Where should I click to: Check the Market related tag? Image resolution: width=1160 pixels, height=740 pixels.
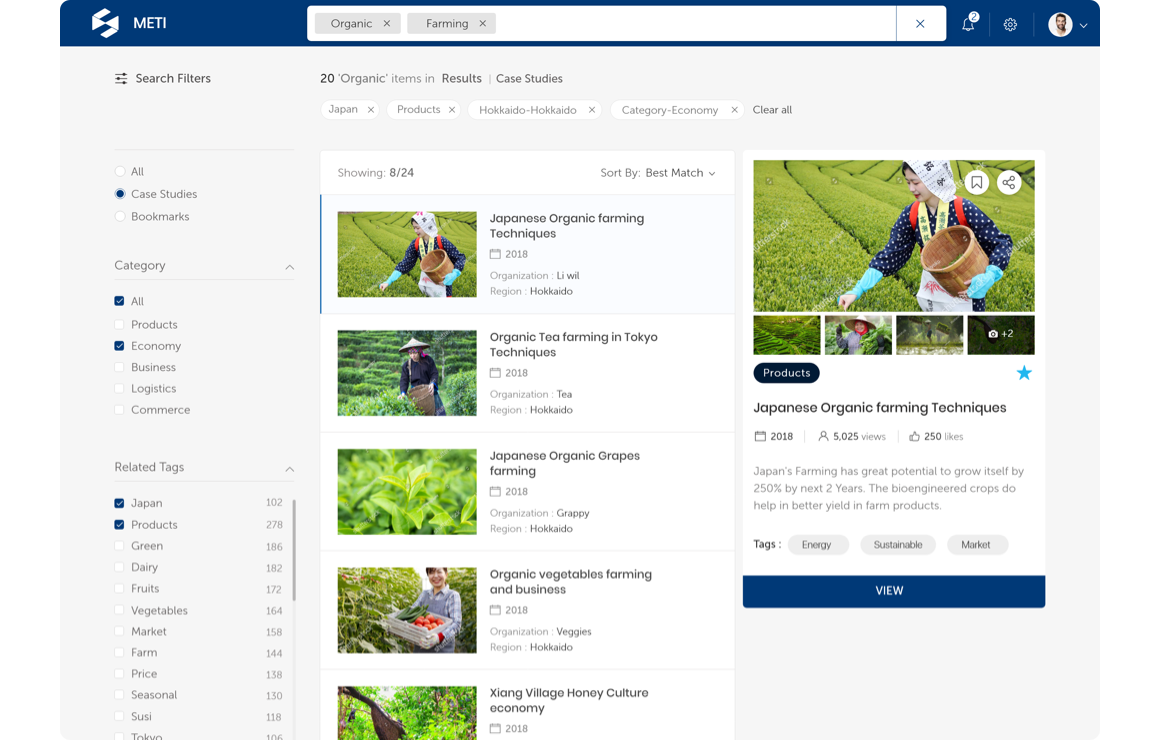tap(119, 631)
